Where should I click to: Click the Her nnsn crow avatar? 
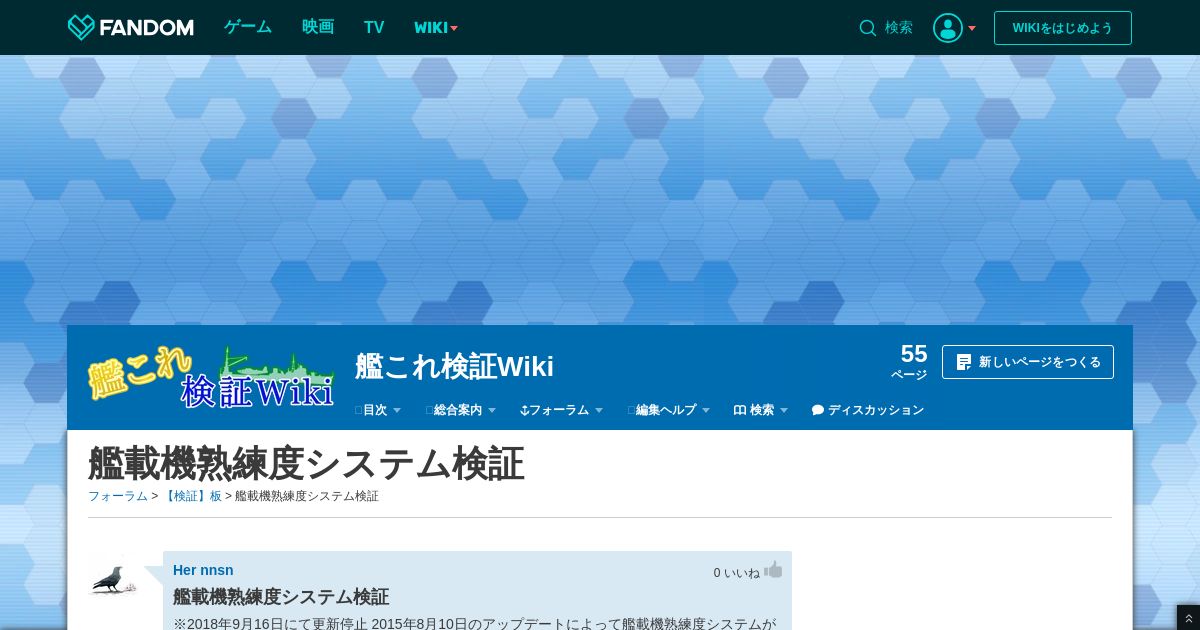tap(113, 576)
